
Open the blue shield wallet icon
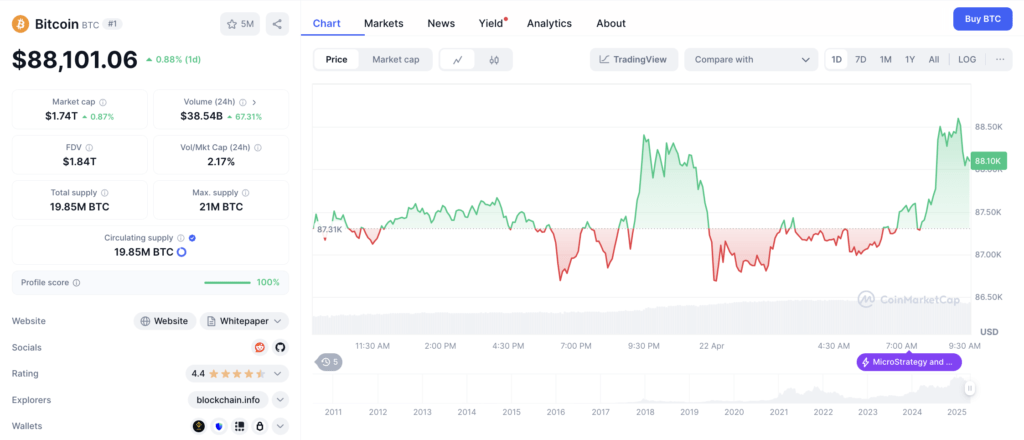[x=219, y=426]
